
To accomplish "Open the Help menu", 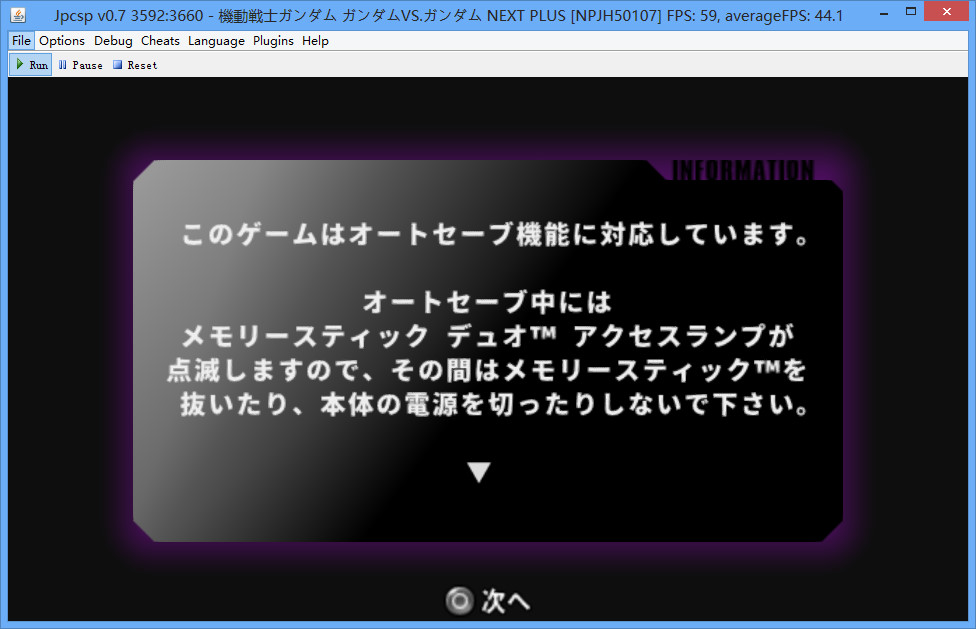I will point(315,41).
